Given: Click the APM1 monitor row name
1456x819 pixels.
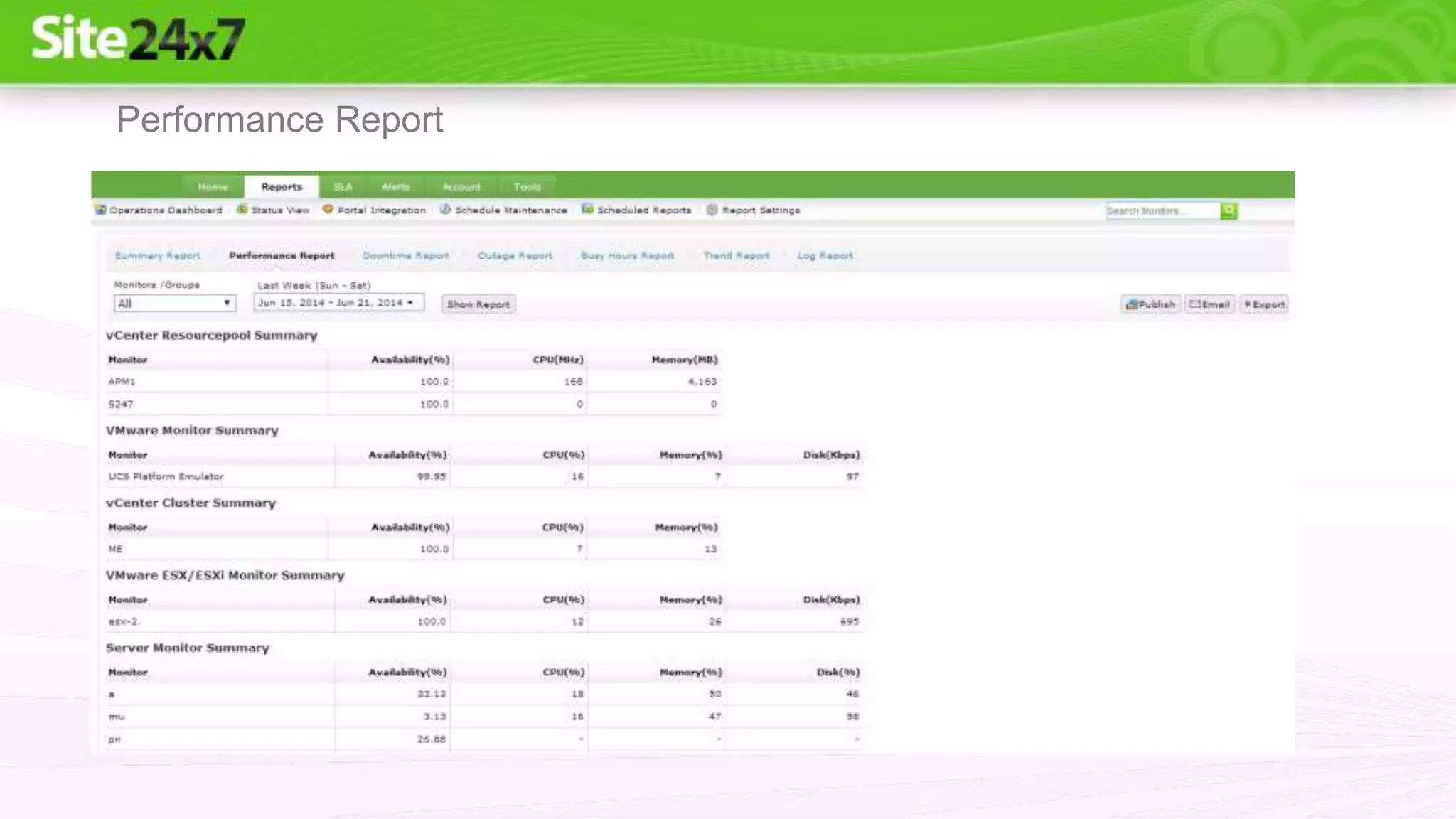Looking at the screenshot, I should (122, 382).
